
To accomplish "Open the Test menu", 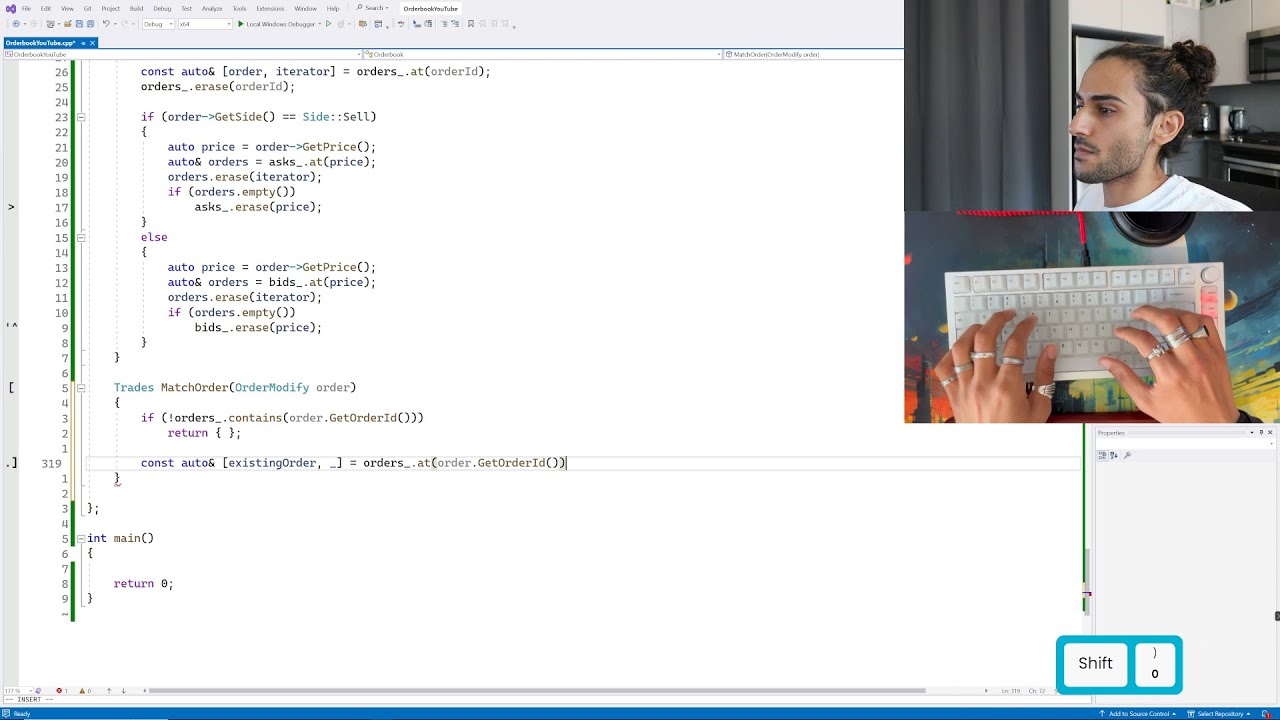I will [186, 8].
